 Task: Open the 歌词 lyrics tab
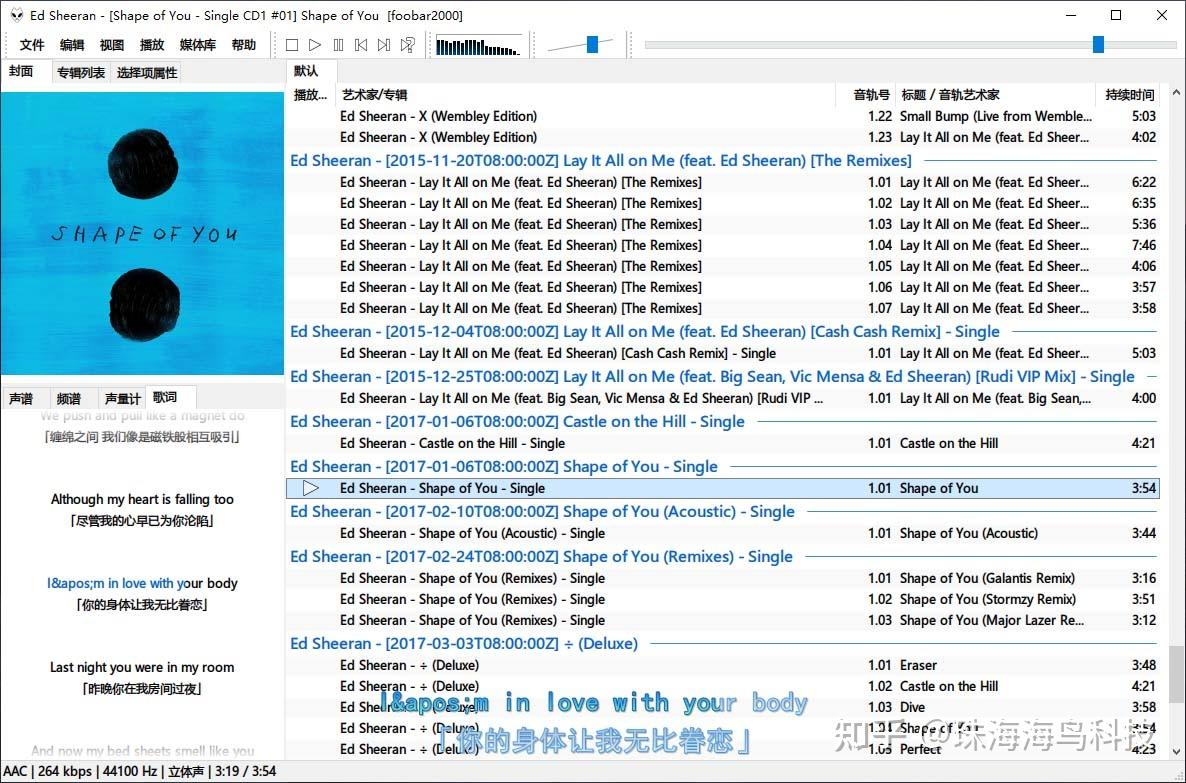tap(168, 397)
